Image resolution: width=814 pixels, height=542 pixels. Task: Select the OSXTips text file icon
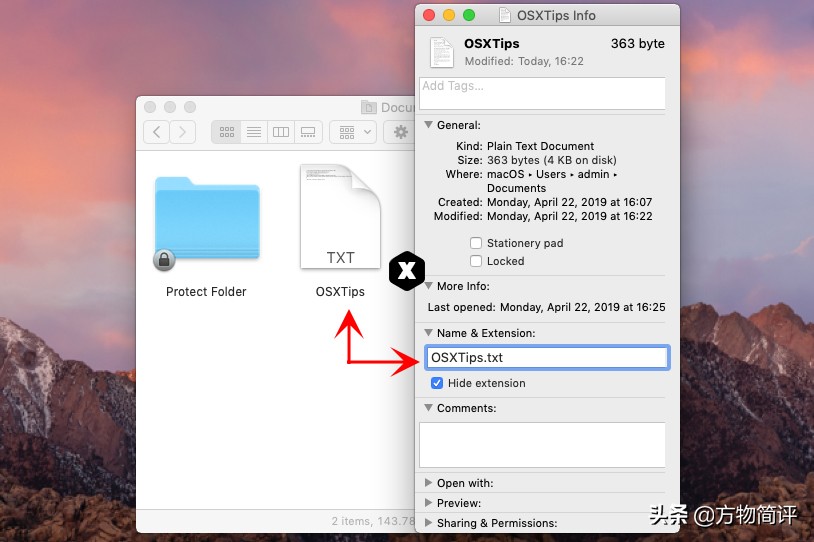click(340, 218)
